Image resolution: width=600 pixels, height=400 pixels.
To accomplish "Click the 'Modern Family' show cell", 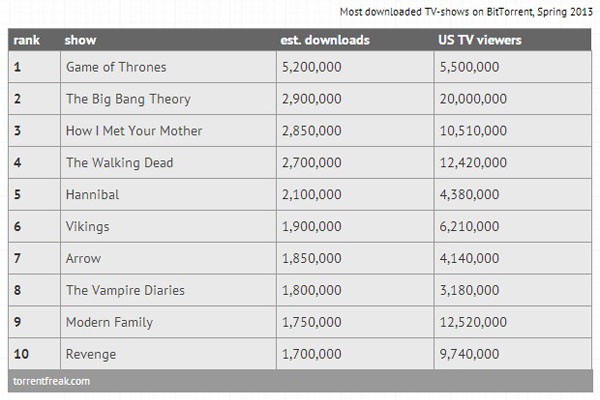I will click(109, 323).
